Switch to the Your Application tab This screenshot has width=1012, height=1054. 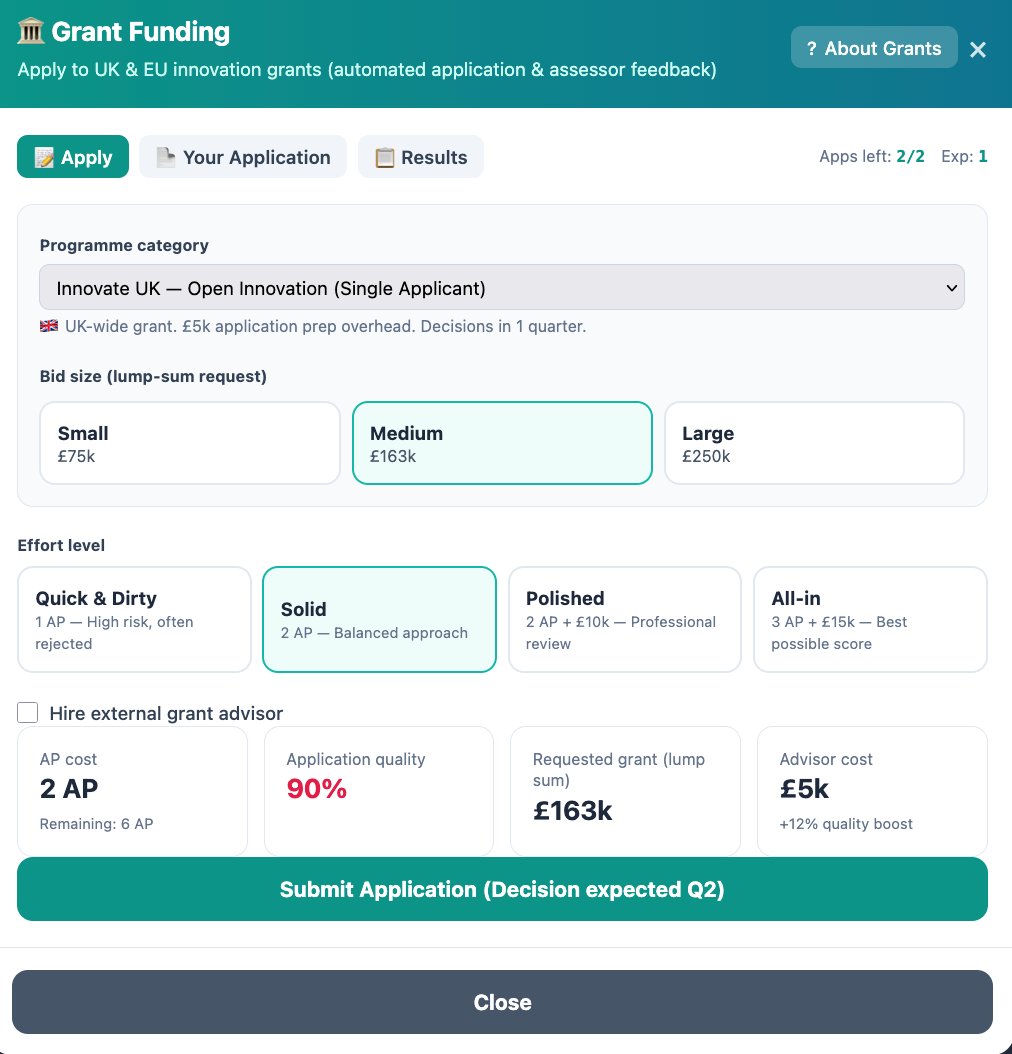coord(243,157)
